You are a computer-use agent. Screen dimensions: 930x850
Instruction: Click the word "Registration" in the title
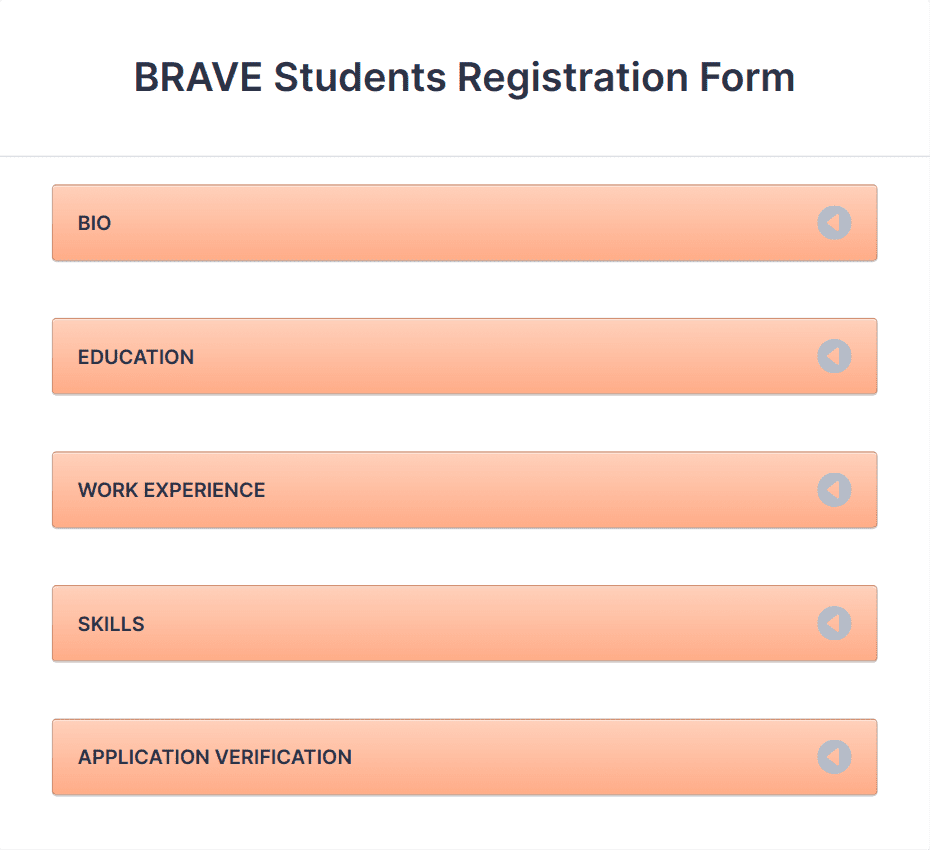click(572, 79)
